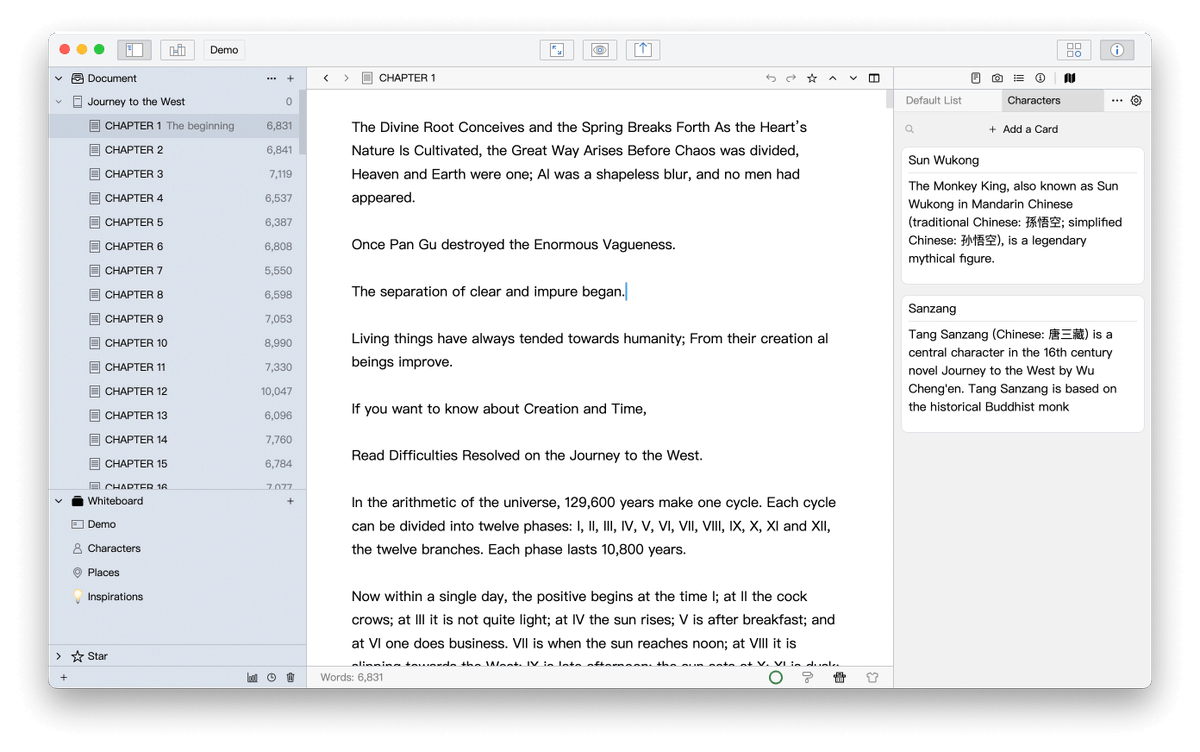Click the export share icon in toolbar
This screenshot has height=752, width=1200.
[643, 50]
